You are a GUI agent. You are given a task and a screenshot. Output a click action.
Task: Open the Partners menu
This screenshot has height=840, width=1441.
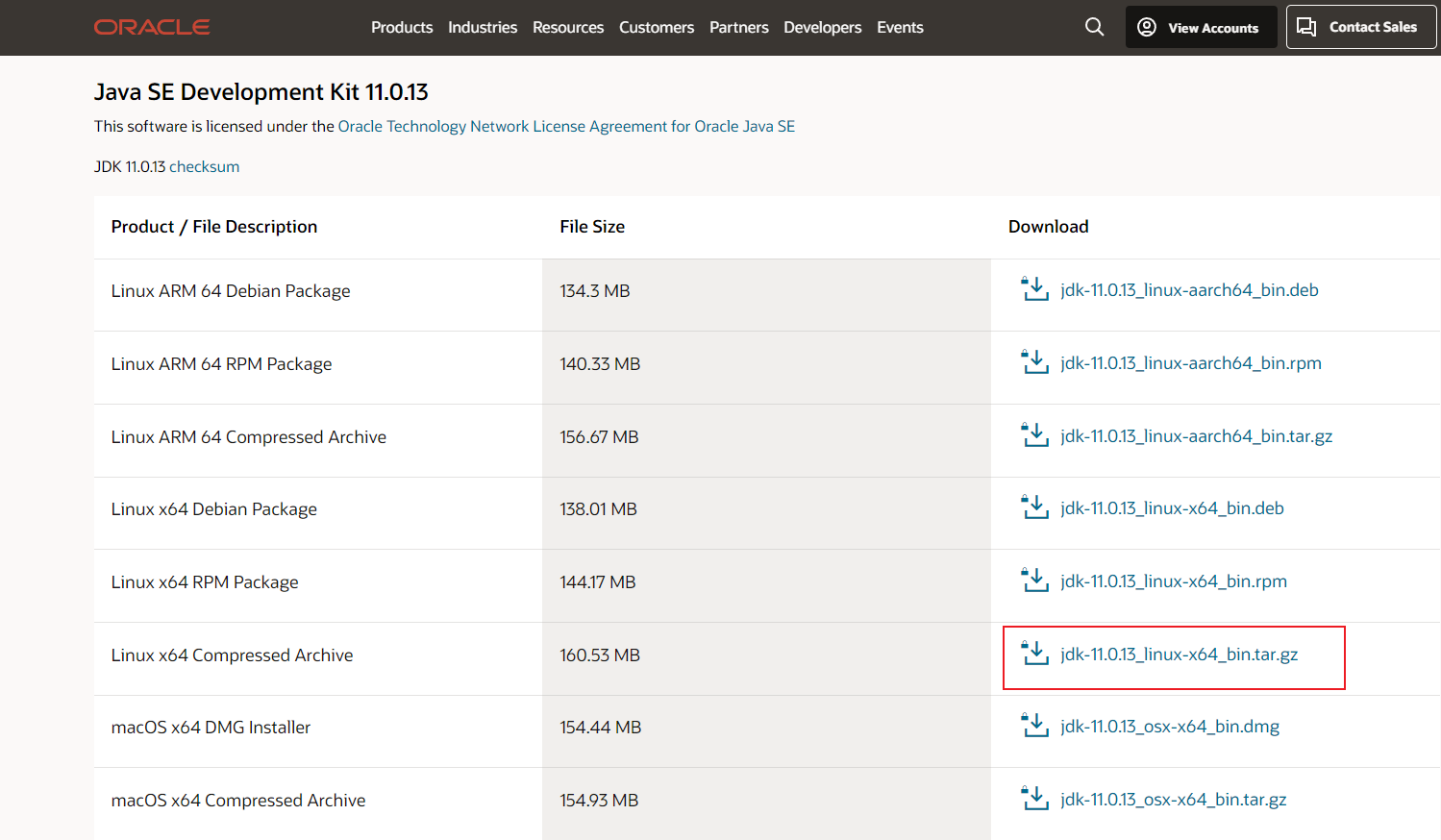pos(739,27)
